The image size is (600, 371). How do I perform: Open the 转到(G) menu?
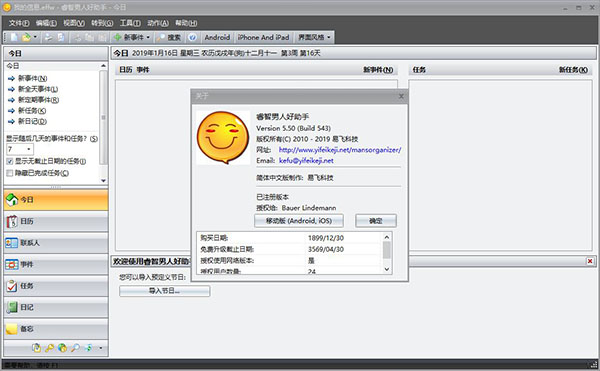[x=102, y=23]
